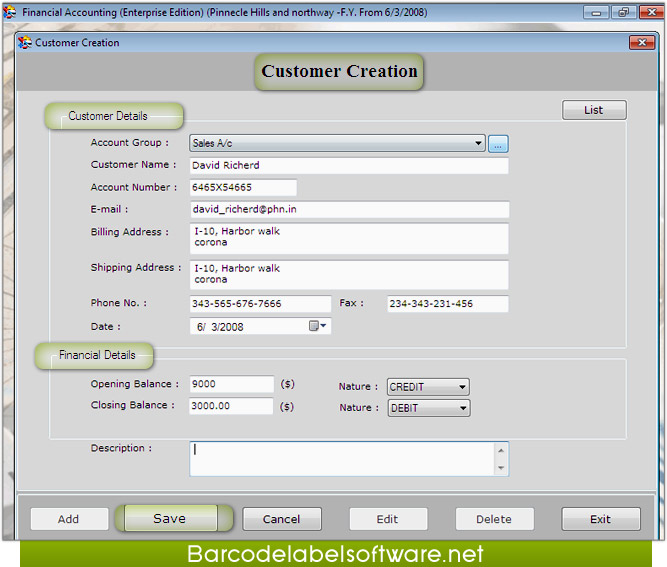
Task: Focus the Fax number field
Action: [x=448, y=304]
